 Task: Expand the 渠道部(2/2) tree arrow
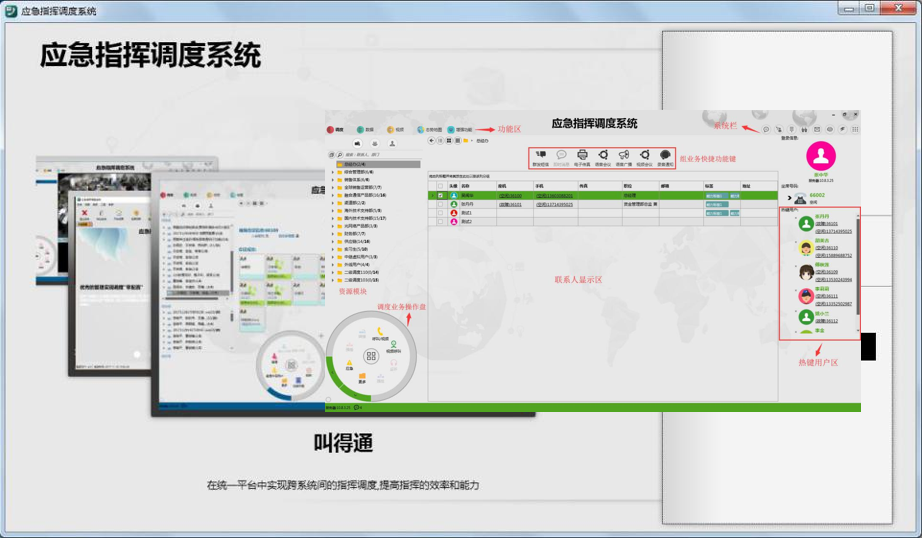tap(332, 203)
